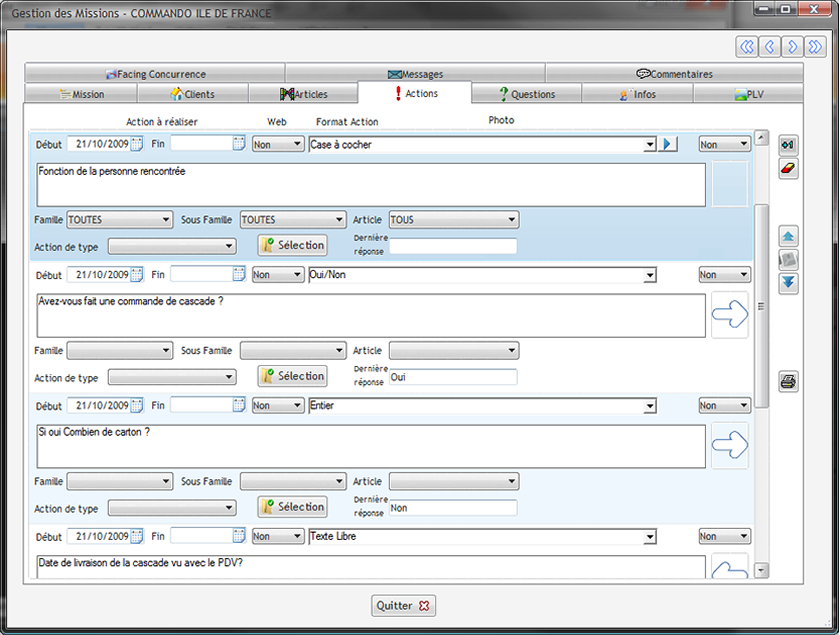
Task: Click the Dernière réponse field containing Oui
Action: 452,377
